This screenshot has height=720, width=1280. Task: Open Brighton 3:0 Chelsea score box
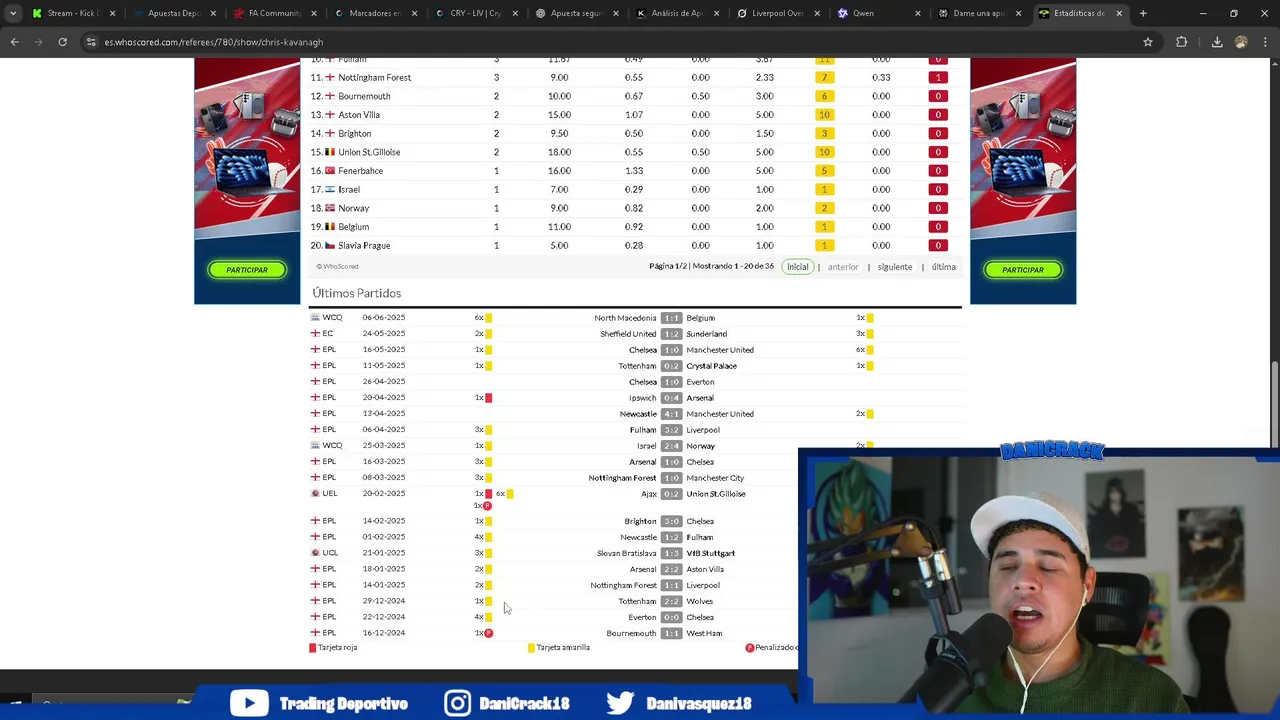coord(671,521)
